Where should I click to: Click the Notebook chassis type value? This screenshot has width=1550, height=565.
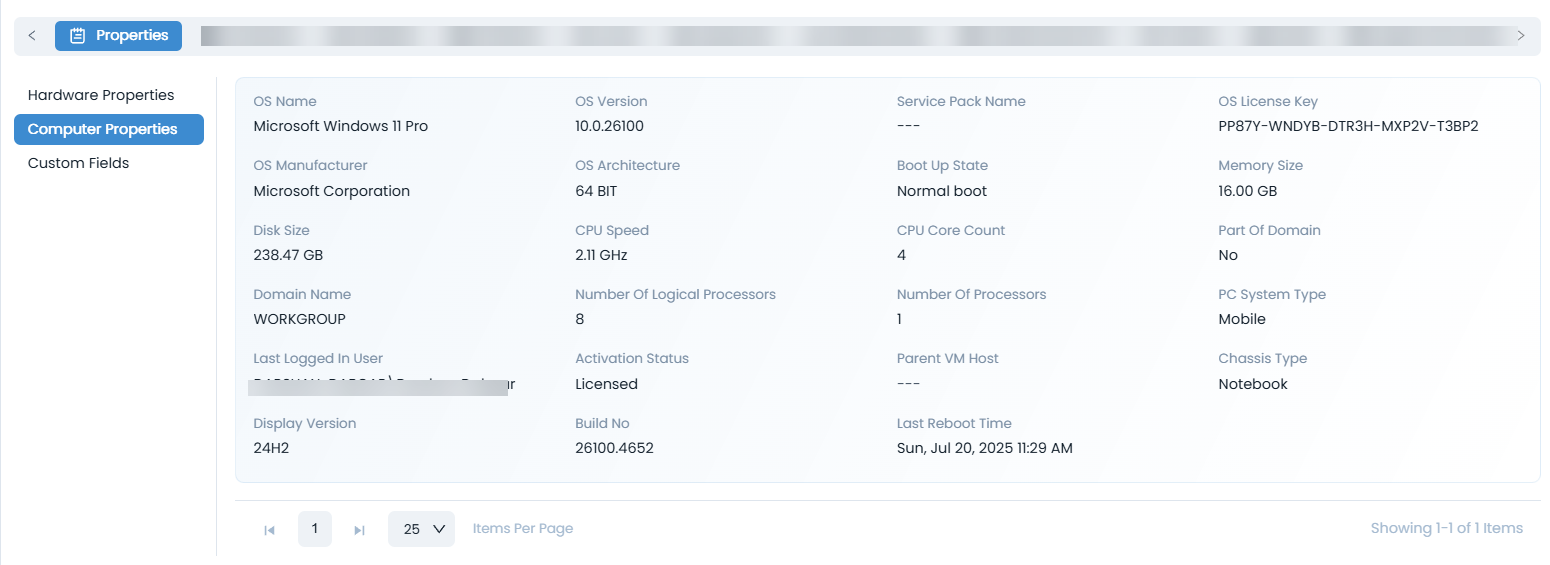point(1252,384)
